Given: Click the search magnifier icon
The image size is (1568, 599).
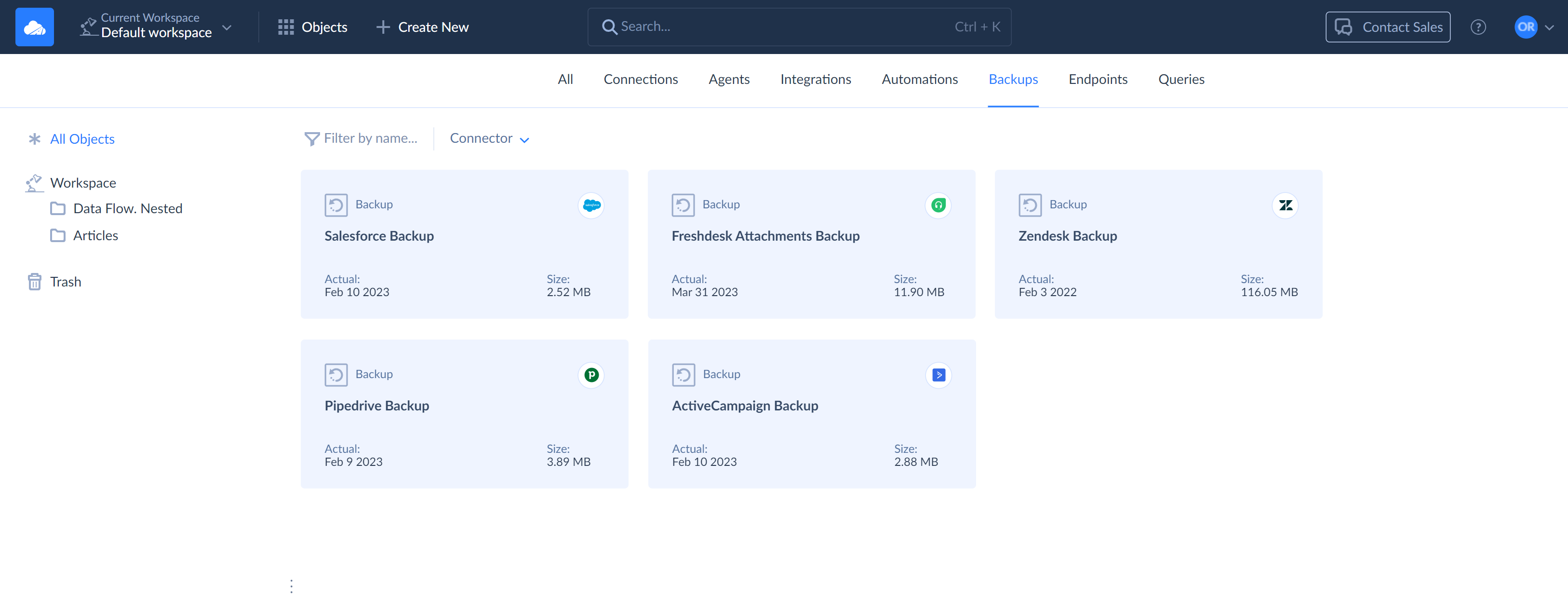Looking at the screenshot, I should (x=609, y=27).
